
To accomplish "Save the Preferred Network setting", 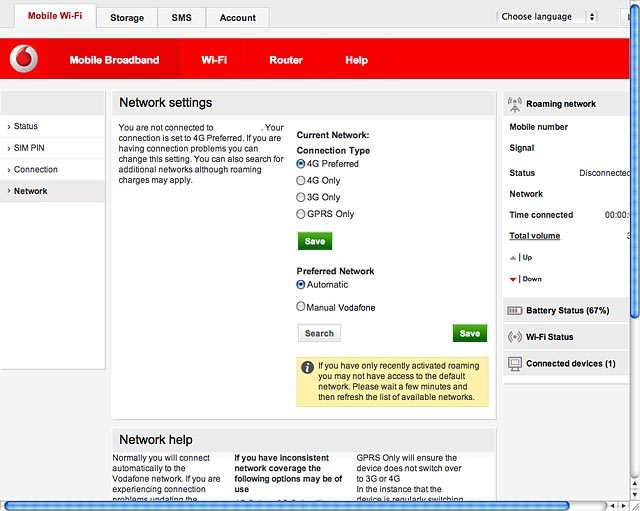I will point(470,333).
